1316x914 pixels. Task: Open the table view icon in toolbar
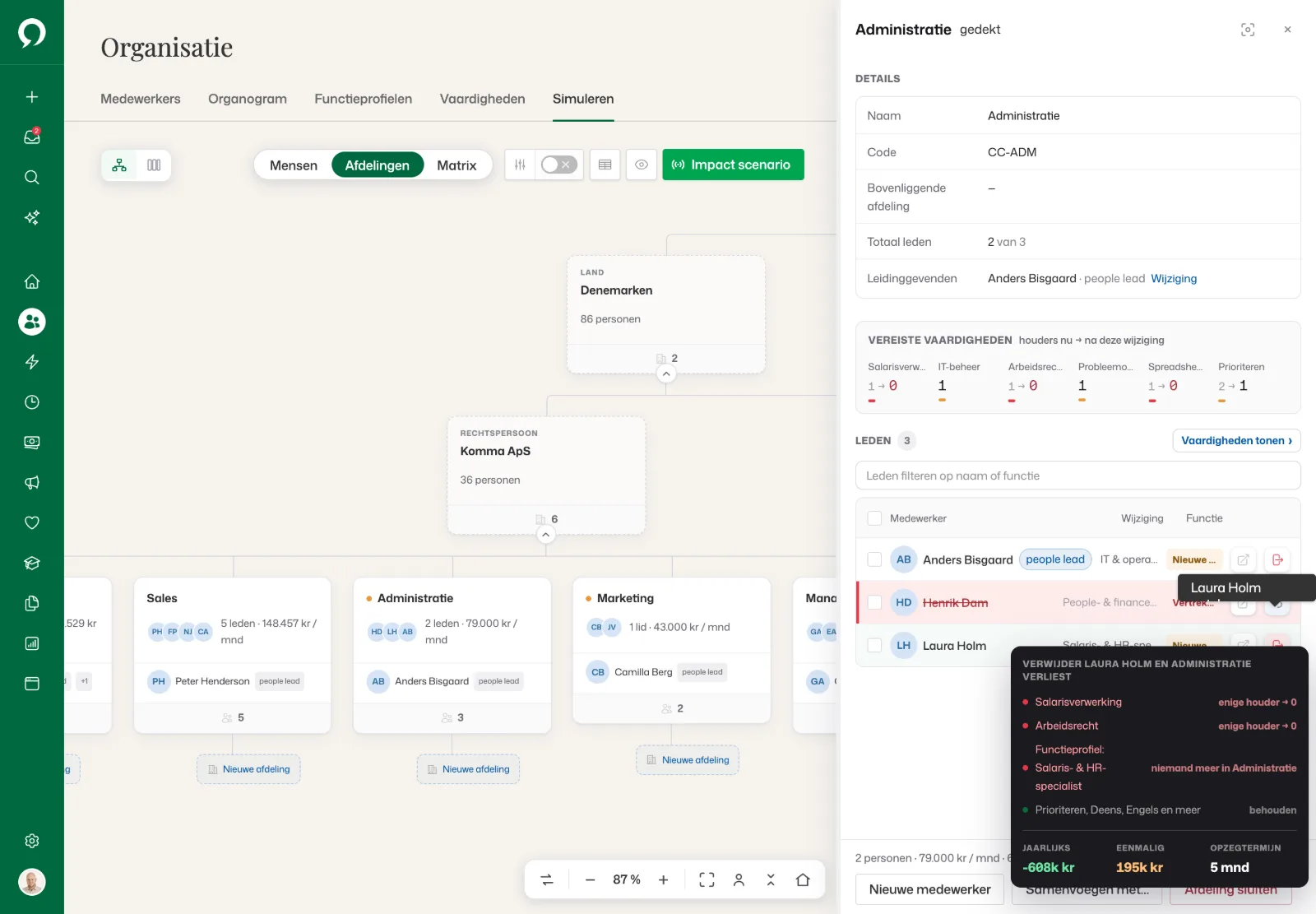click(x=605, y=165)
